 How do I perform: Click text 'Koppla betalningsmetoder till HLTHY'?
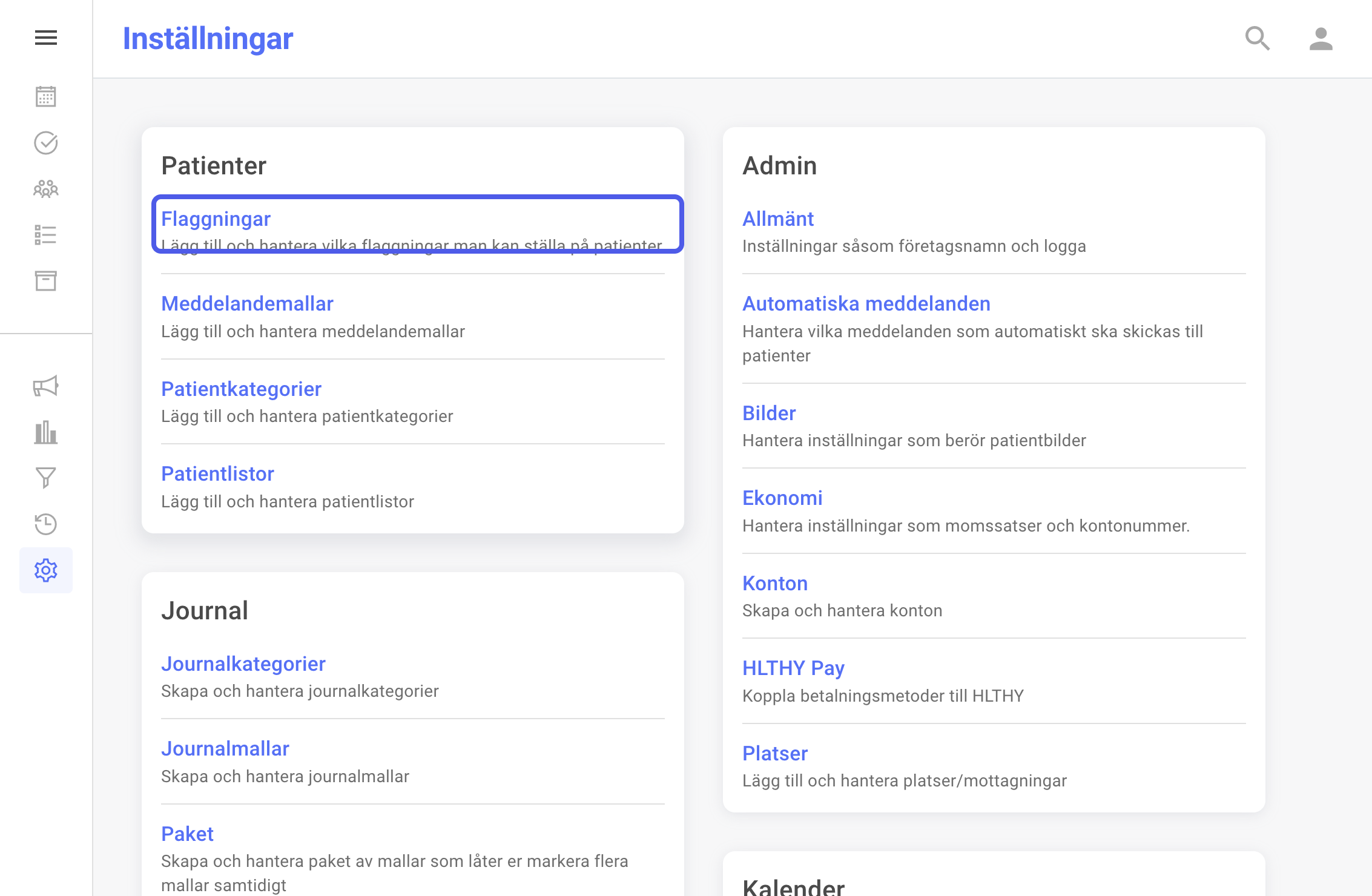[x=883, y=696]
